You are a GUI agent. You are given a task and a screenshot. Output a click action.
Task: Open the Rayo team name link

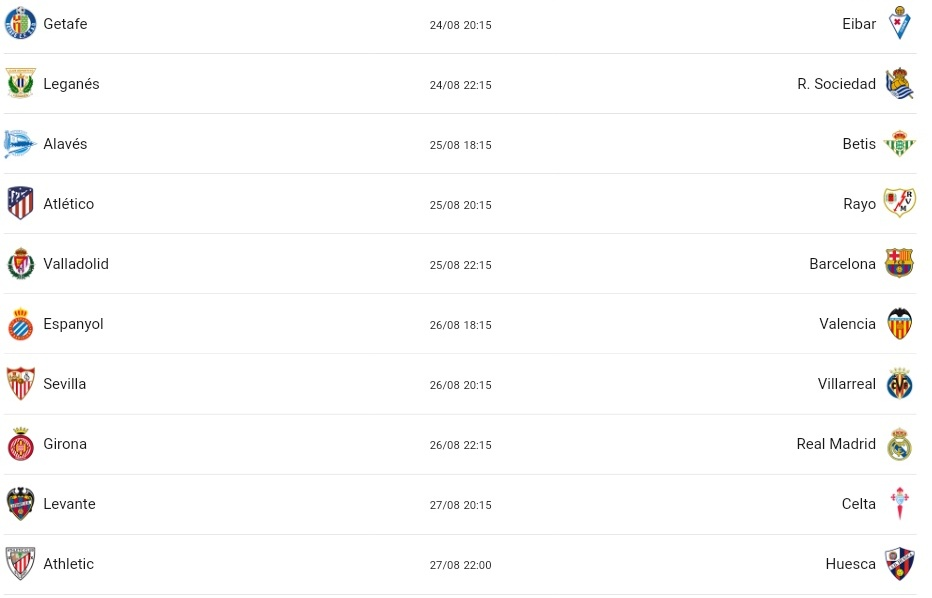859,204
